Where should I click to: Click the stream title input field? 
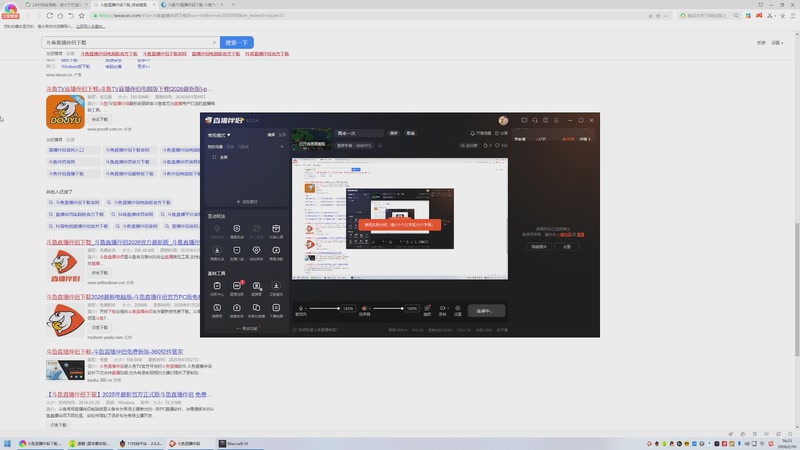[359, 133]
